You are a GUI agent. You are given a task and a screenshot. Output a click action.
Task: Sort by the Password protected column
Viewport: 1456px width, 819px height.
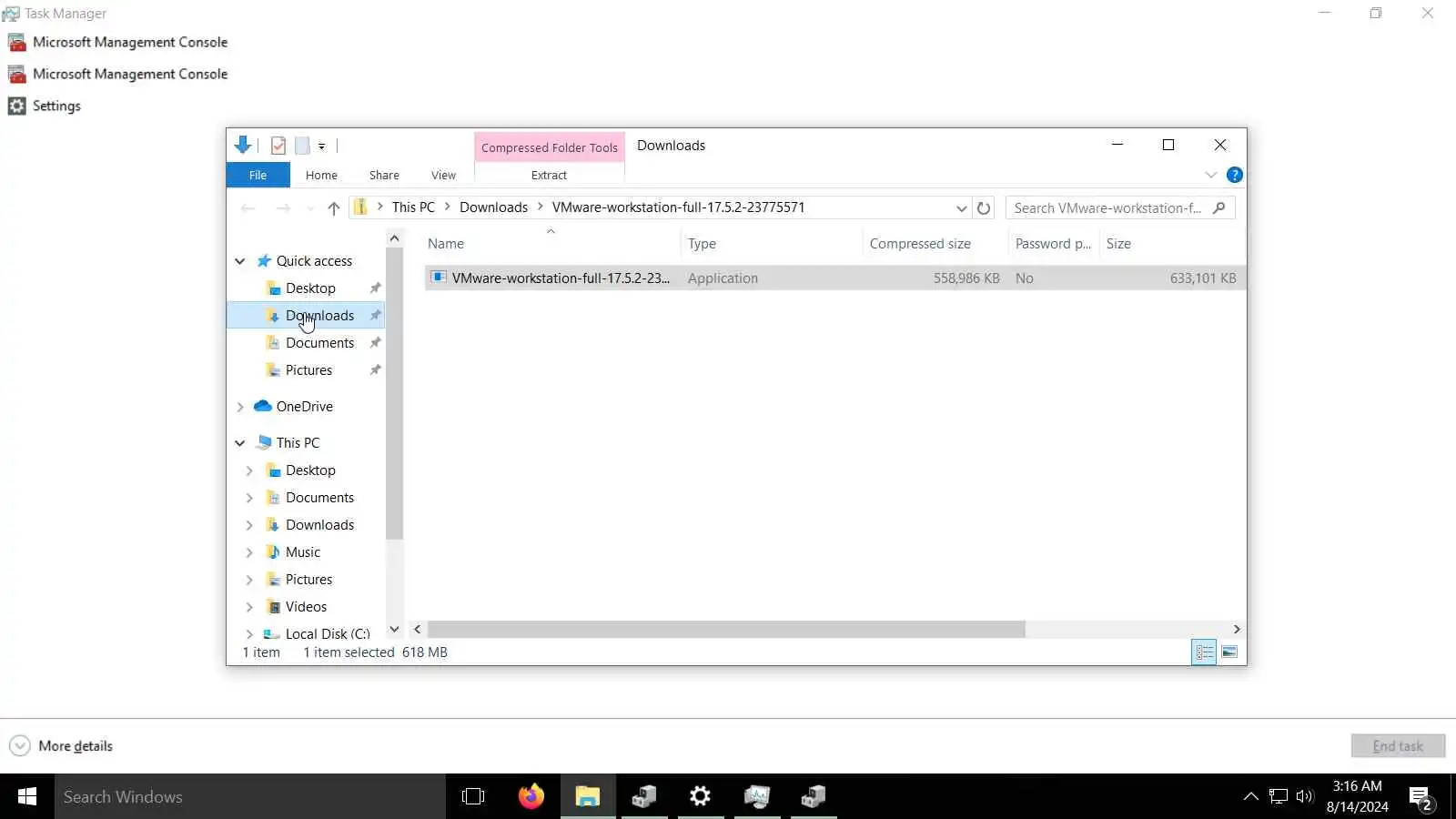pyautogui.click(x=1054, y=244)
